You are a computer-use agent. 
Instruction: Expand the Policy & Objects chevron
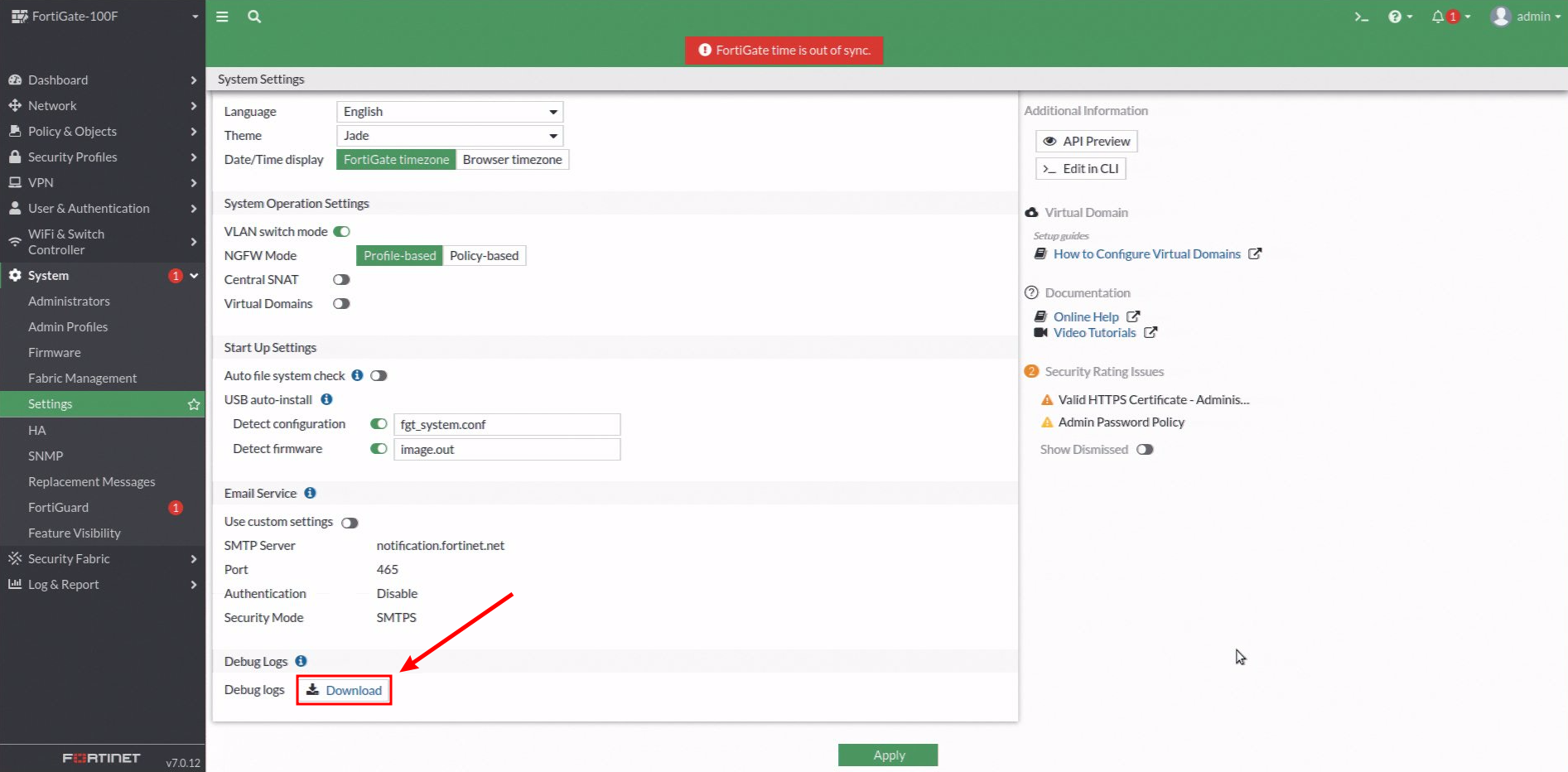coord(194,132)
